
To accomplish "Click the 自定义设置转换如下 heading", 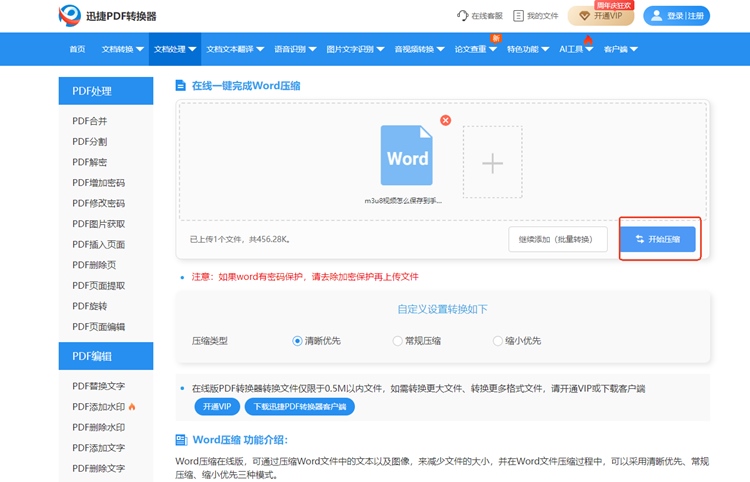I will [442, 309].
